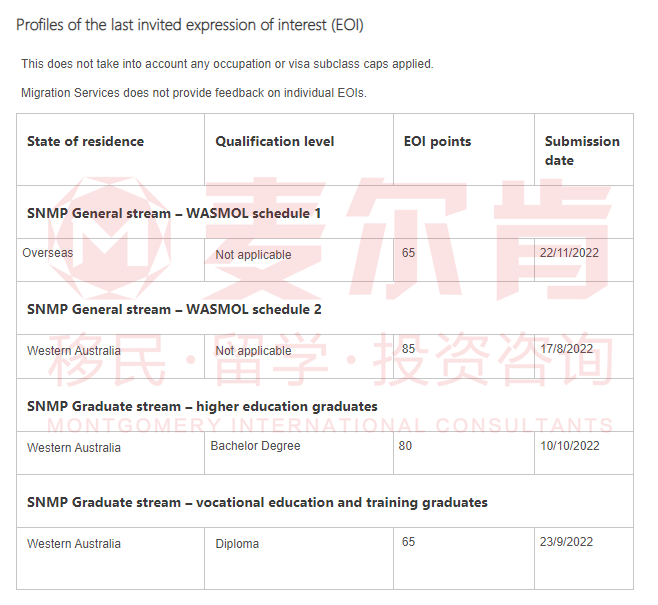This screenshot has width=658, height=605.
Task: Select the 'WASMOL schedule 1' section heading
Action: pyautogui.click(x=174, y=214)
